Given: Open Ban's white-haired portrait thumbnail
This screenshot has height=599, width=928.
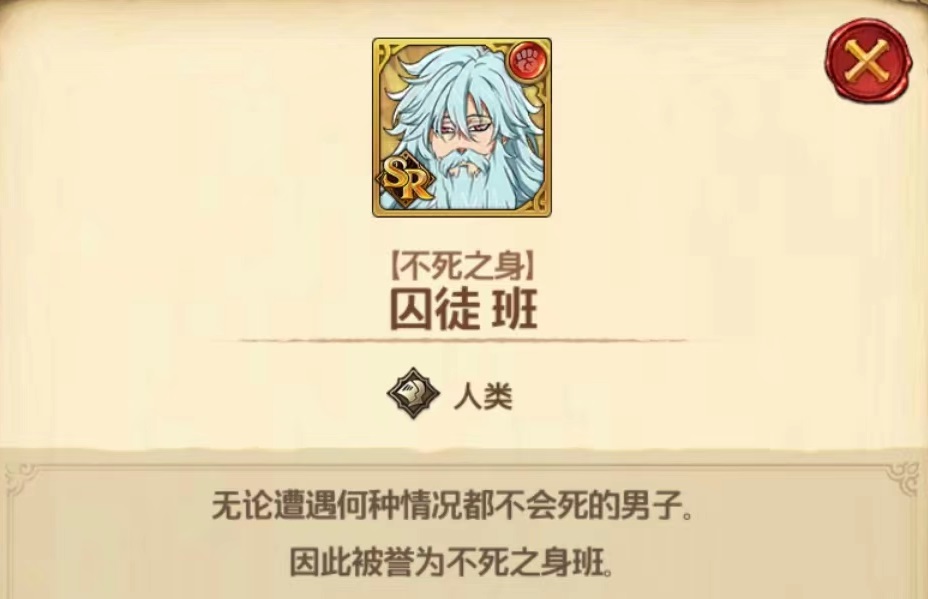Looking at the screenshot, I should click(462, 127).
